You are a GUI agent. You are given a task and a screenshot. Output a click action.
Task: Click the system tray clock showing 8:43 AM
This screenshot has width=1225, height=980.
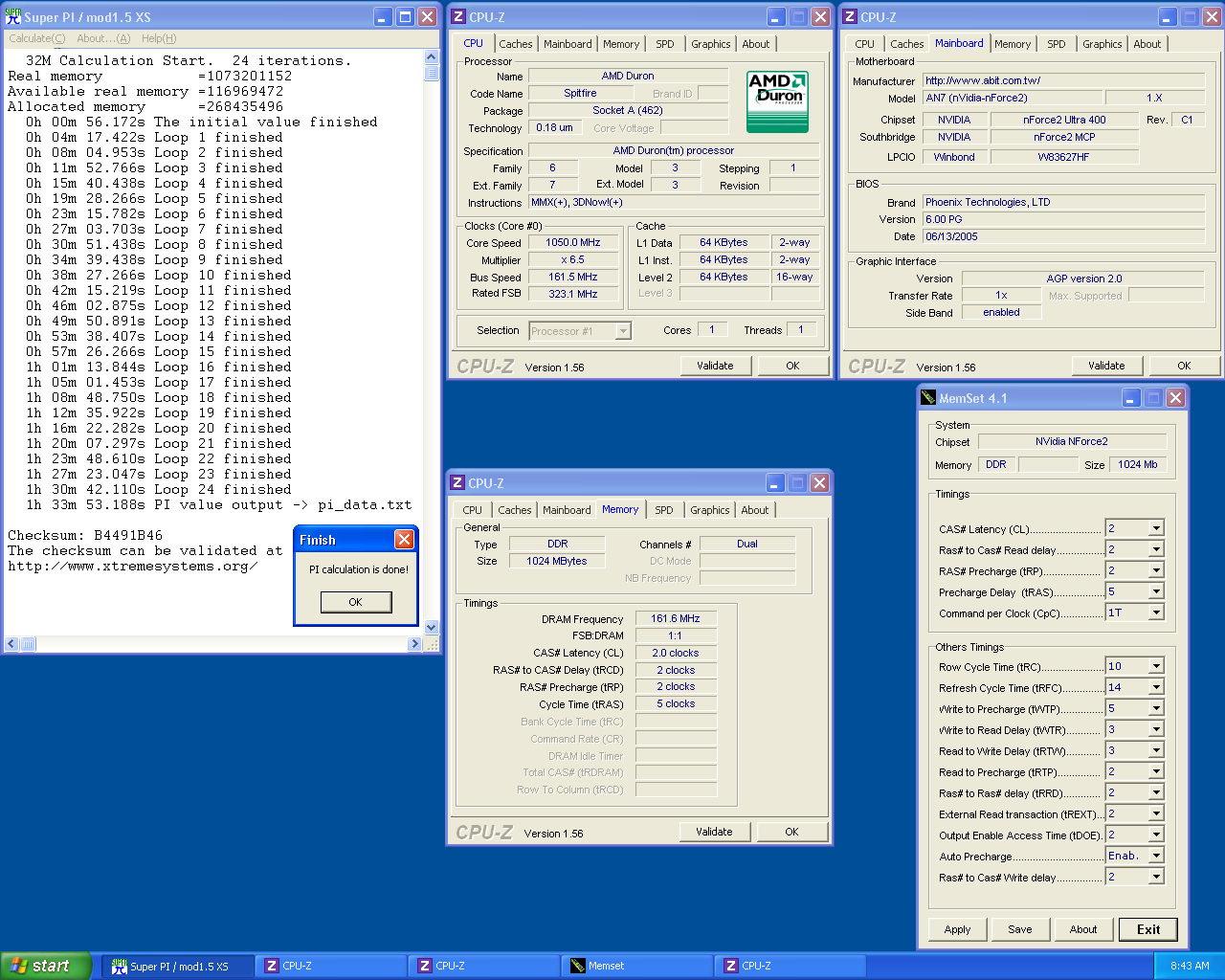click(x=1189, y=967)
